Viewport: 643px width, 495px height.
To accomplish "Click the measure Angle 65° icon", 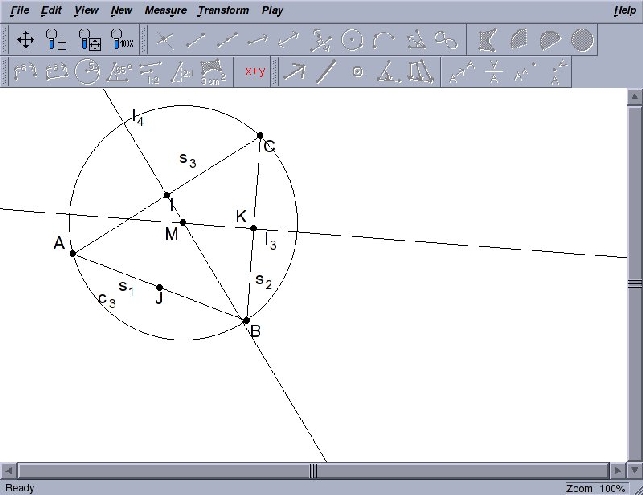I will [x=119, y=72].
